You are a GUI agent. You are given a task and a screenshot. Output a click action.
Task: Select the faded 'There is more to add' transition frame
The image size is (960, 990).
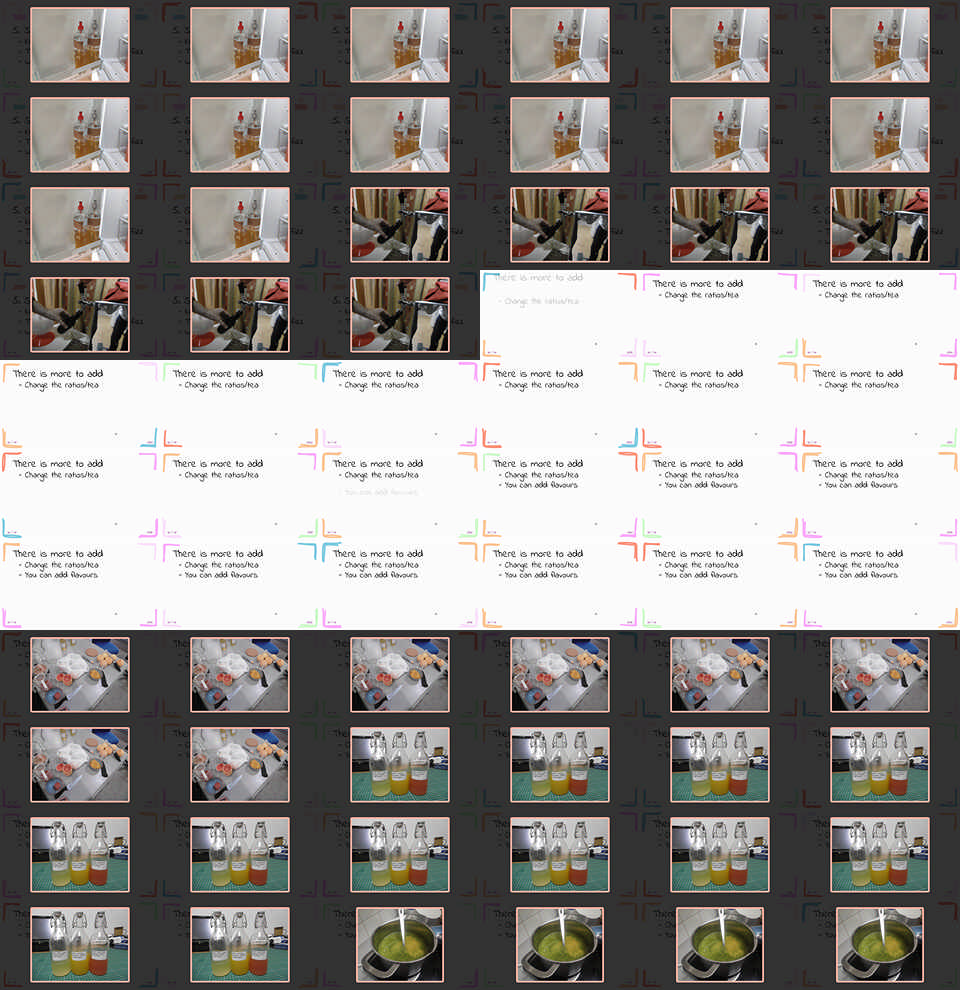click(560, 314)
